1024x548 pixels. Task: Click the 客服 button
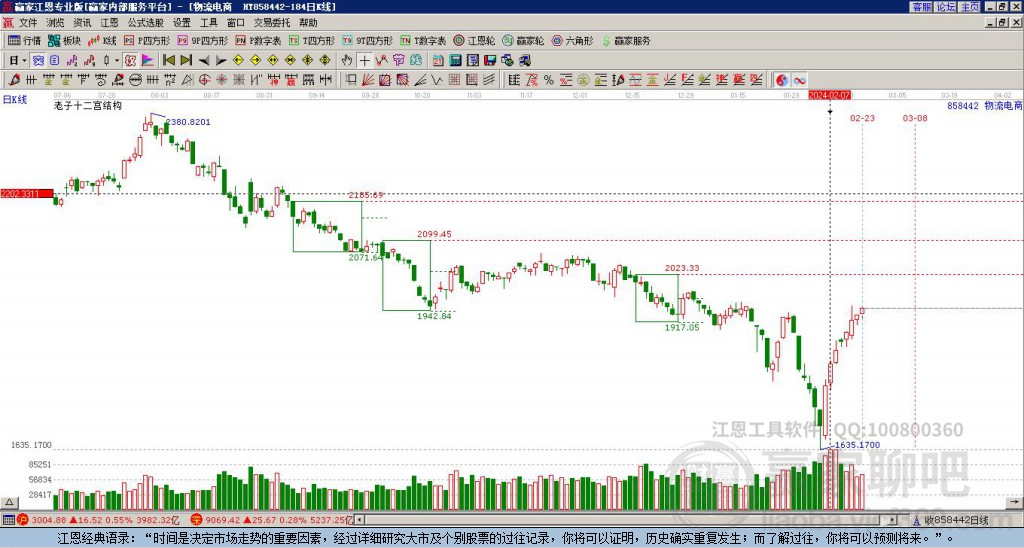point(921,7)
